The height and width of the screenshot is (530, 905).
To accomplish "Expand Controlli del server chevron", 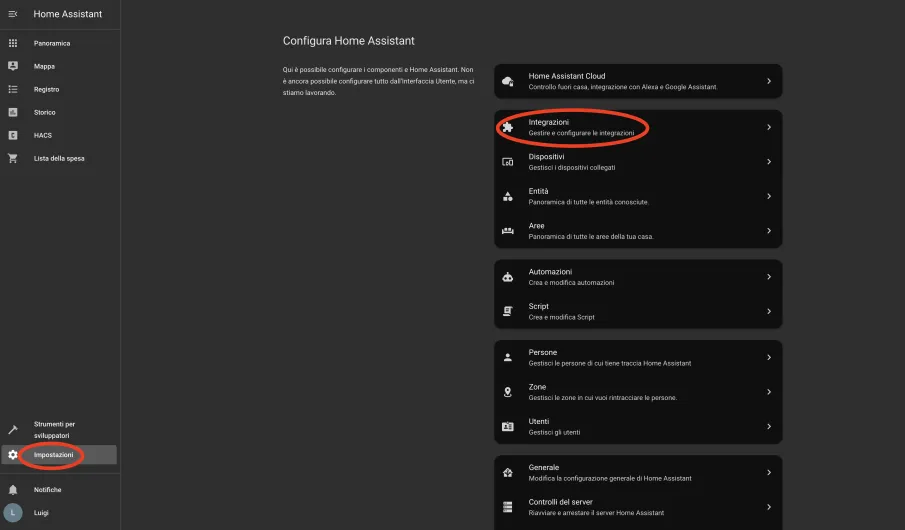I will 769,507.
